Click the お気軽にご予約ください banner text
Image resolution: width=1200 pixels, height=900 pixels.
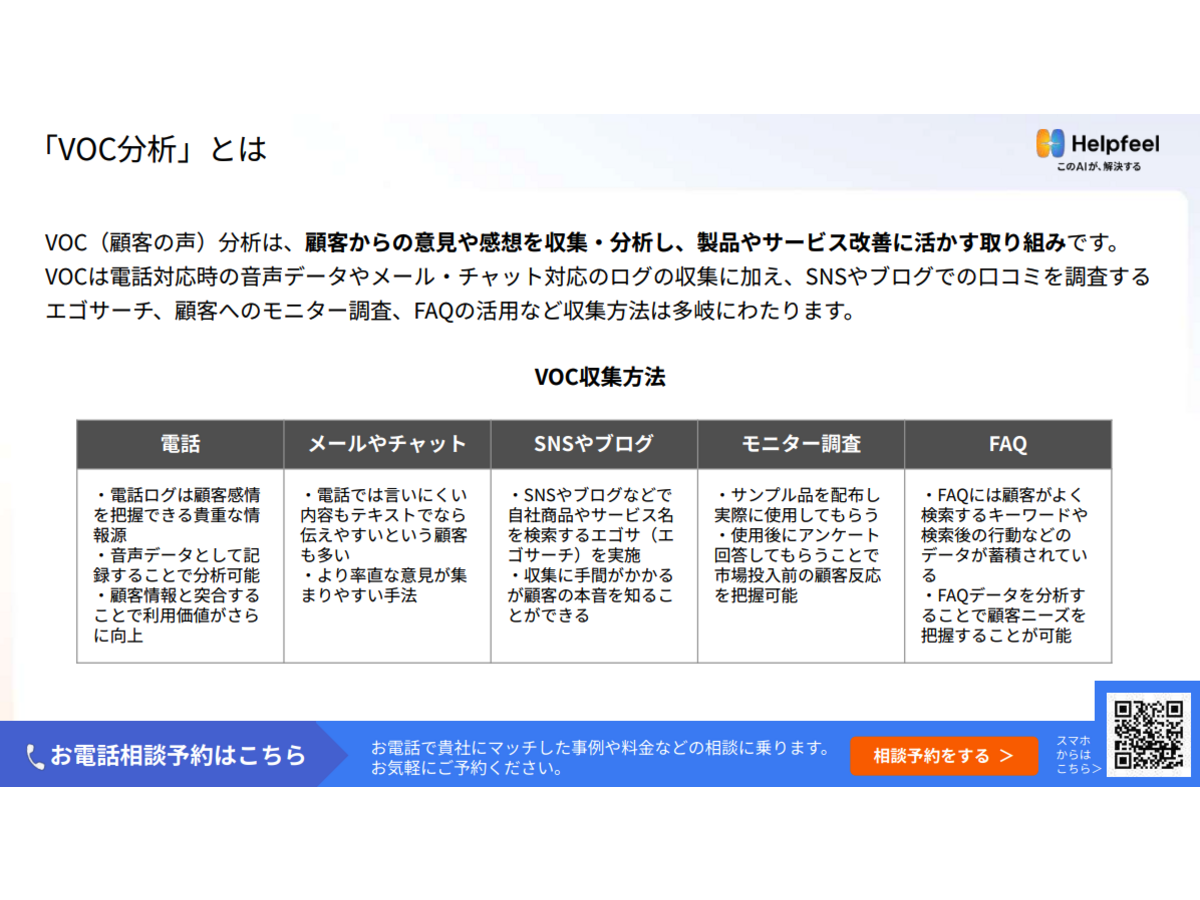pyautogui.click(x=465, y=769)
